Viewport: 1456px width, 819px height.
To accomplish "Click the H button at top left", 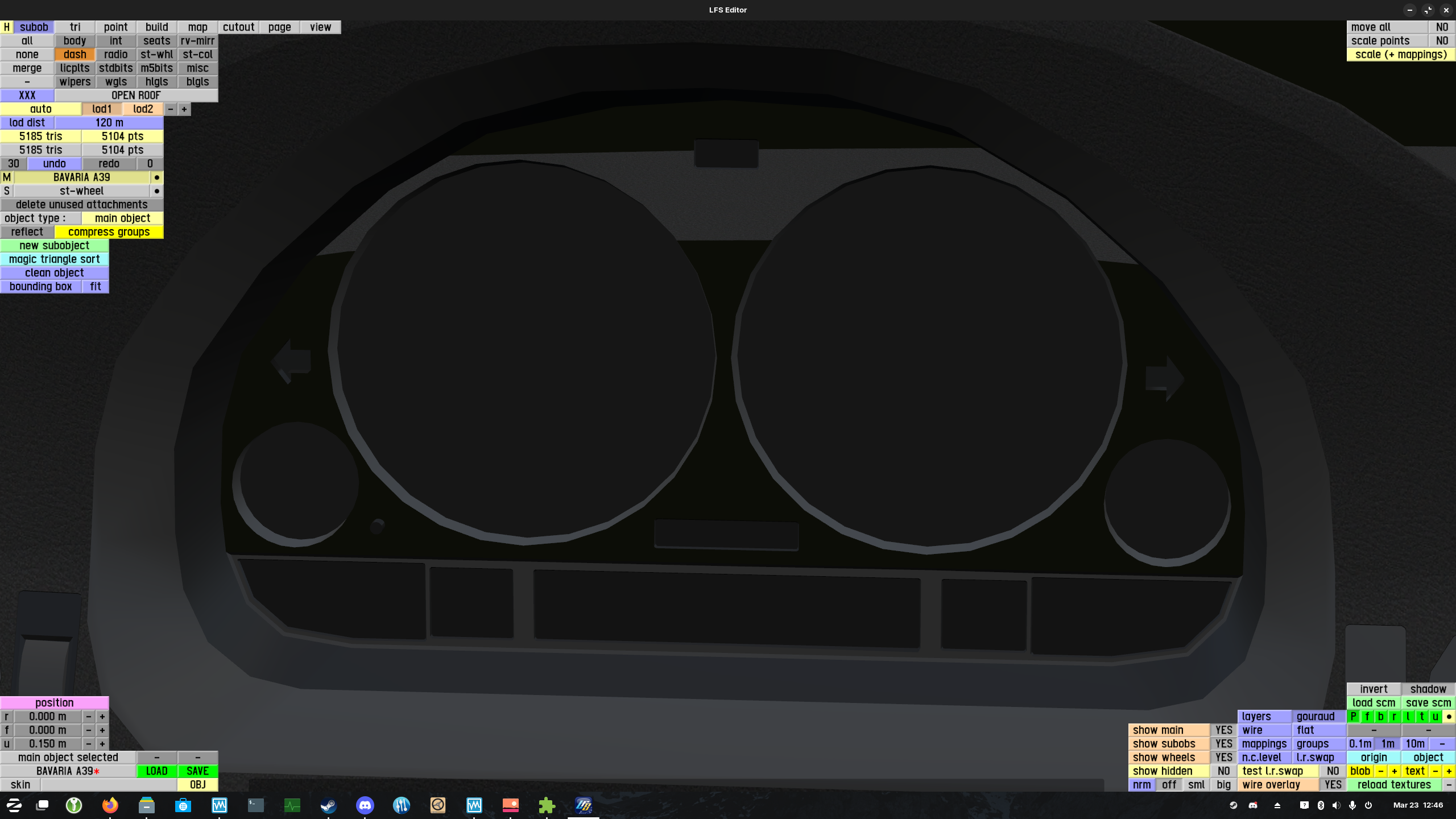I will click(7, 27).
